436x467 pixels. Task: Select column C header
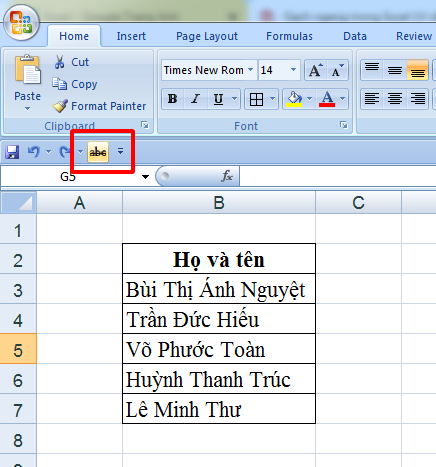[x=358, y=203]
